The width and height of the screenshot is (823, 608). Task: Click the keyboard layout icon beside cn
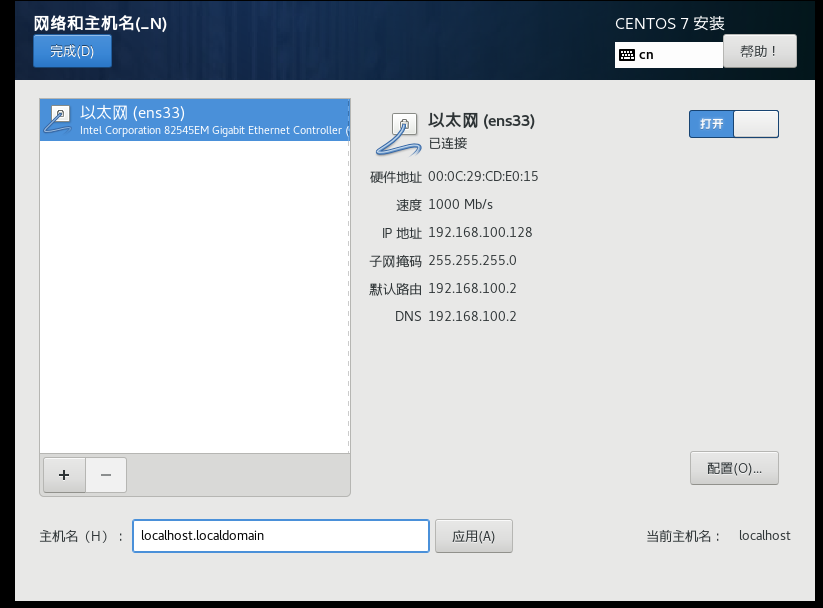tap(627, 55)
